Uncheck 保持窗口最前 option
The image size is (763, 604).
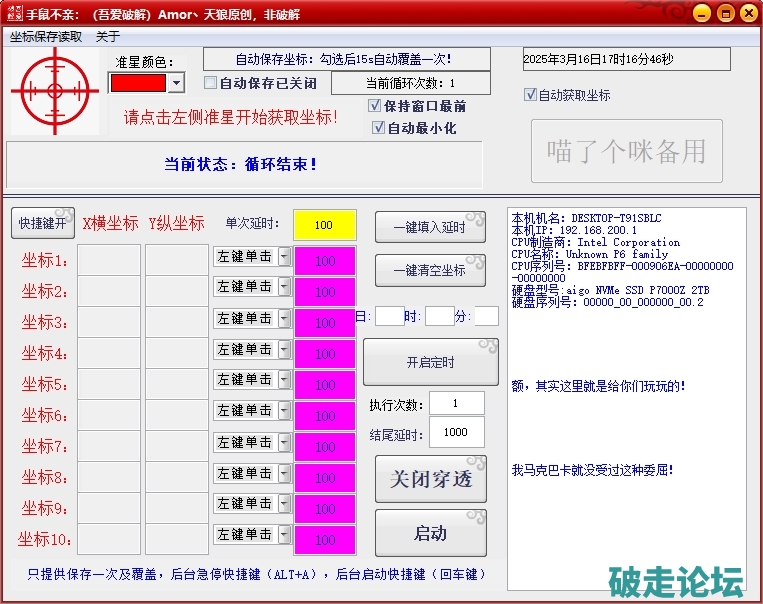coord(376,105)
